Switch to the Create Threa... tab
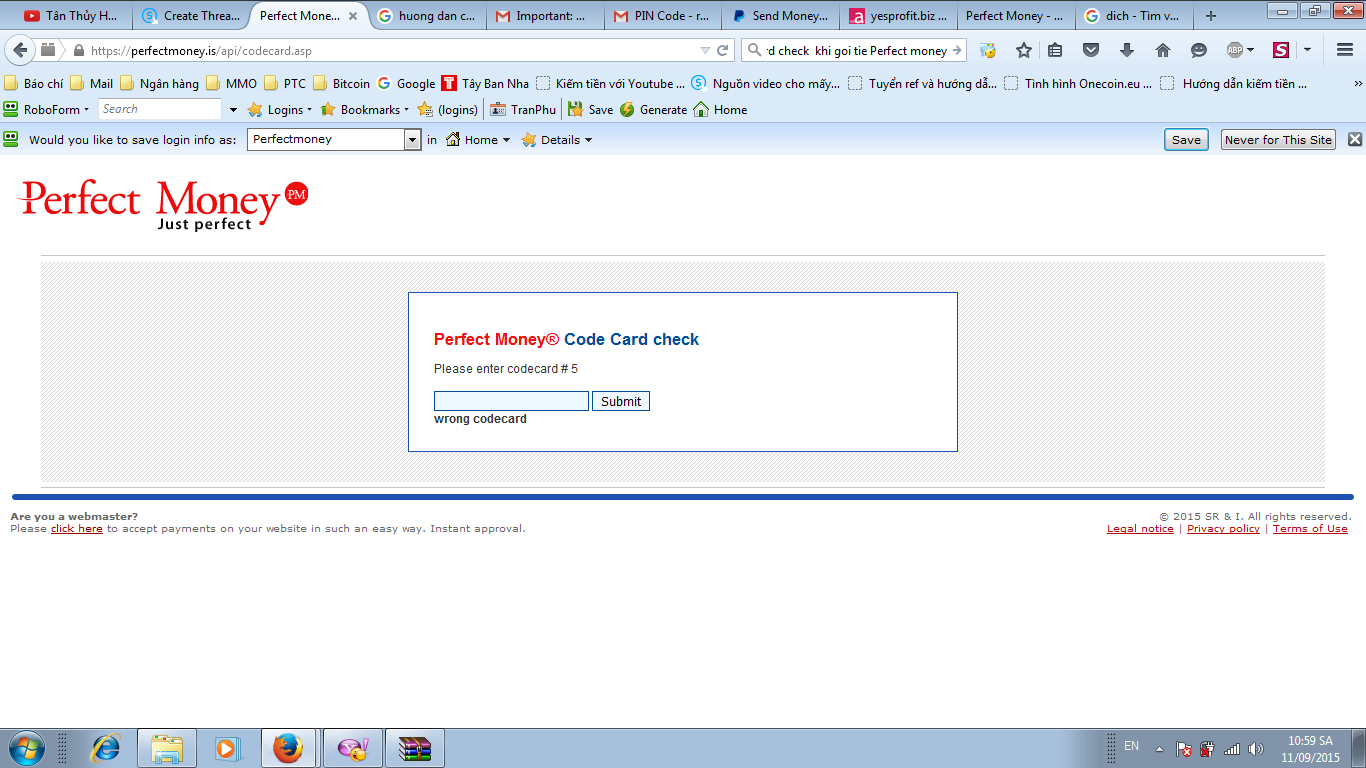The height and width of the screenshot is (768, 1366). click(x=191, y=16)
